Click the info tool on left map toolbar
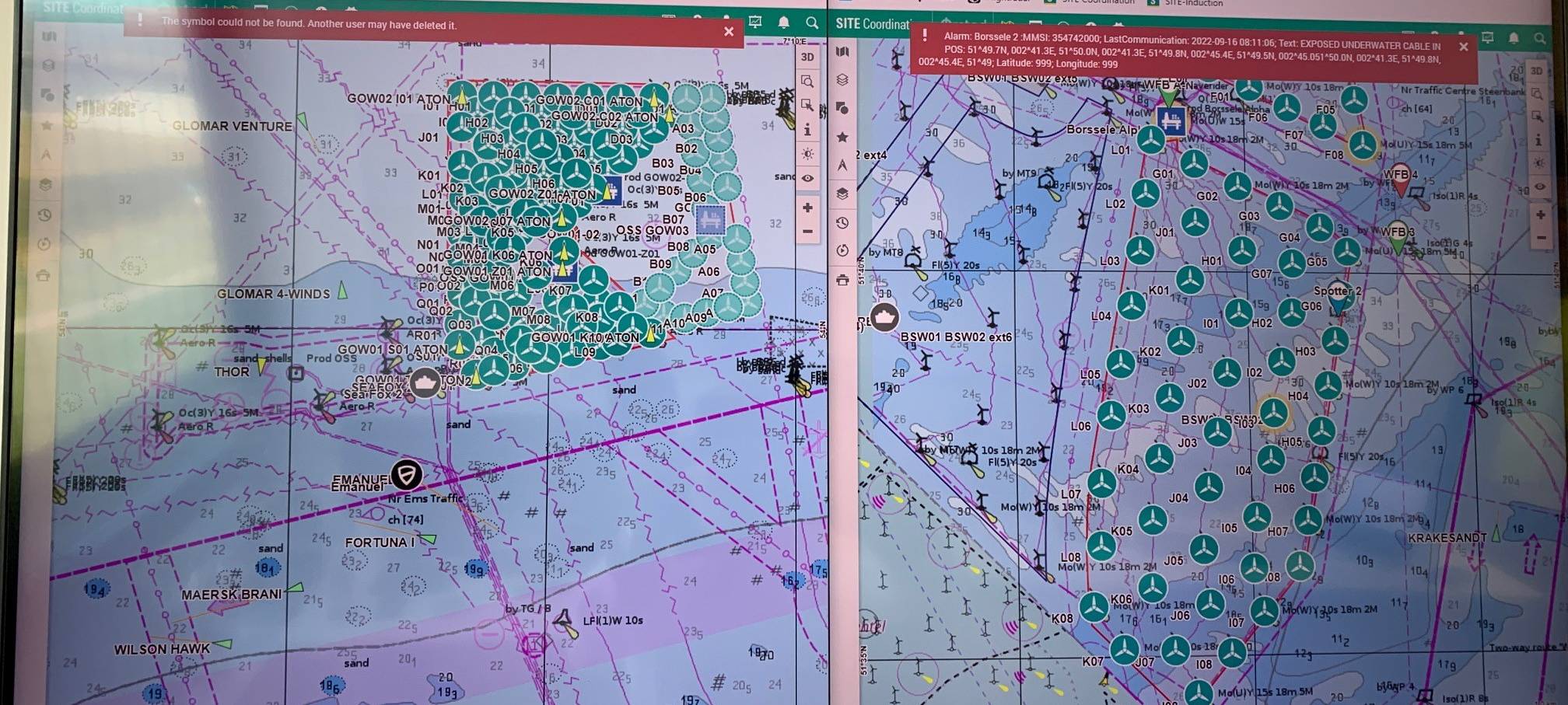This screenshot has width=1568, height=705. point(807,130)
